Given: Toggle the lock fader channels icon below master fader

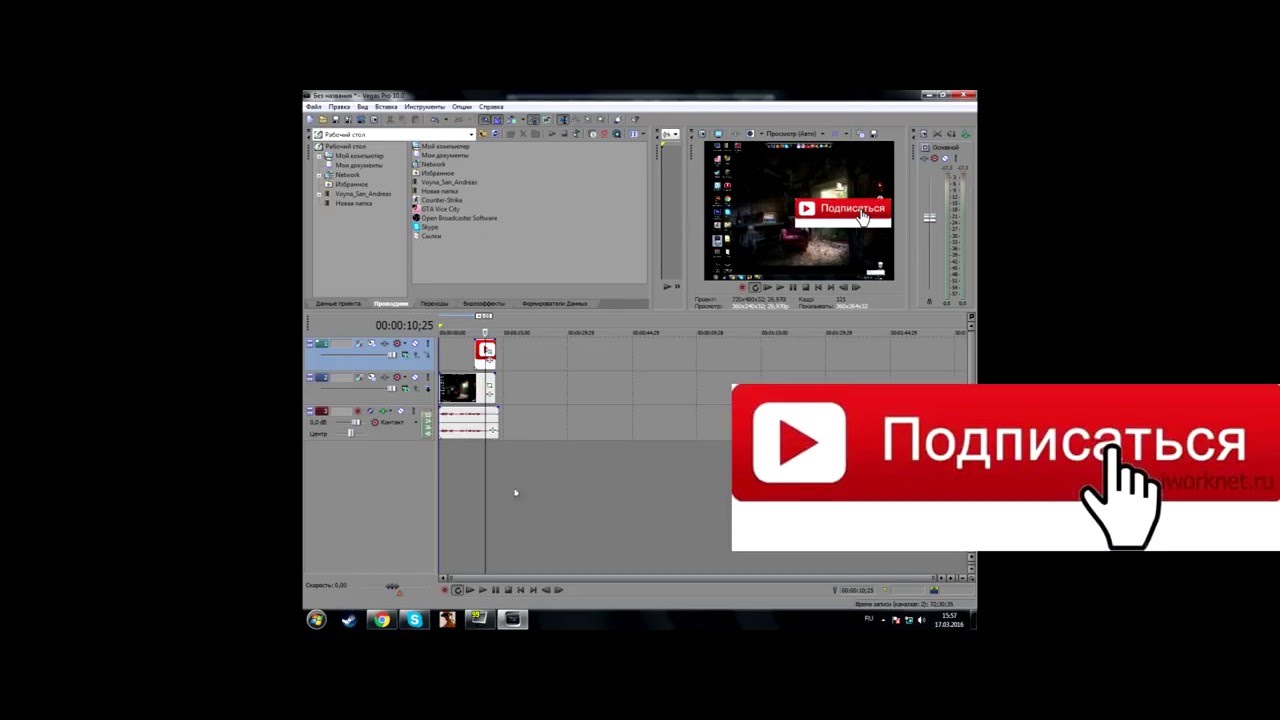Looking at the screenshot, I should [930, 301].
